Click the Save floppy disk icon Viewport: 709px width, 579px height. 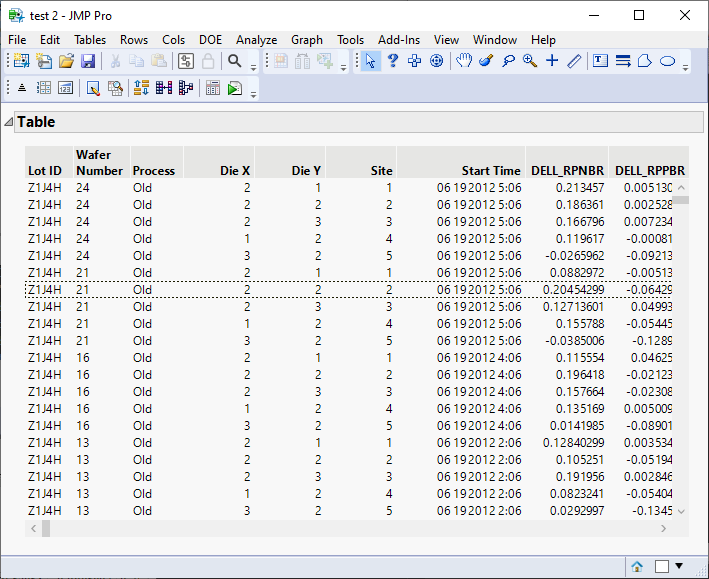88,61
